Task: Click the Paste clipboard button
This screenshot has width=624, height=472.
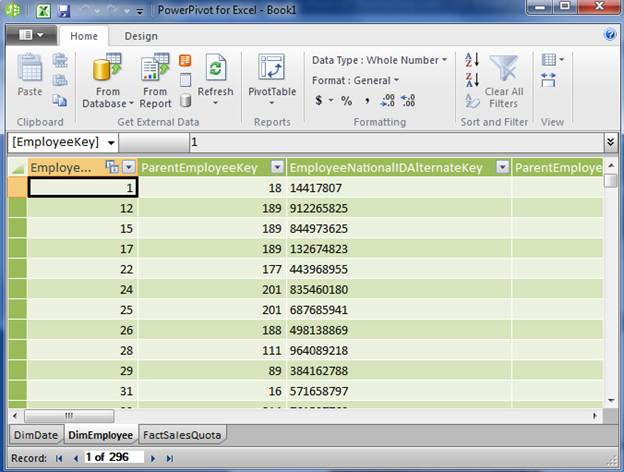Action: (x=30, y=74)
